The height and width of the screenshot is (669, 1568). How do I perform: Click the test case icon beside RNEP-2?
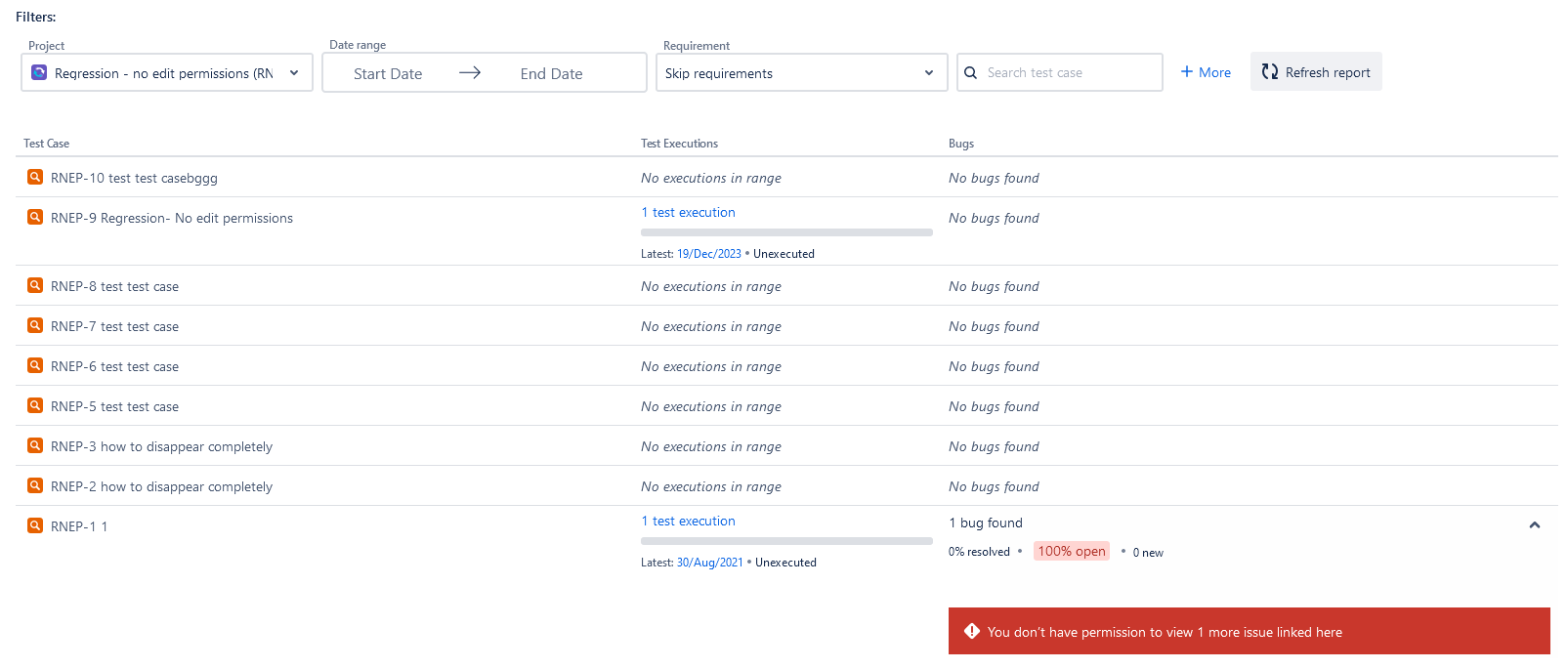point(35,485)
